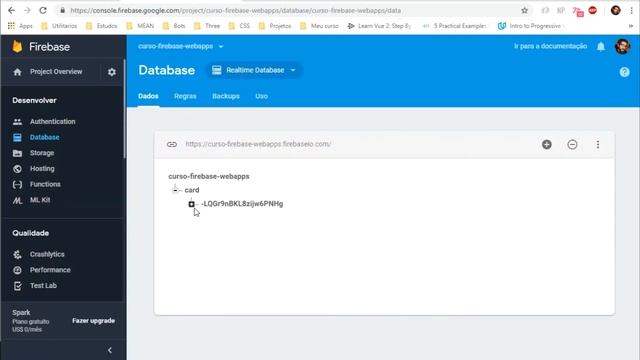
Task: Open the Estudos bookmarks folder
Action: pyautogui.click(x=101, y=26)
